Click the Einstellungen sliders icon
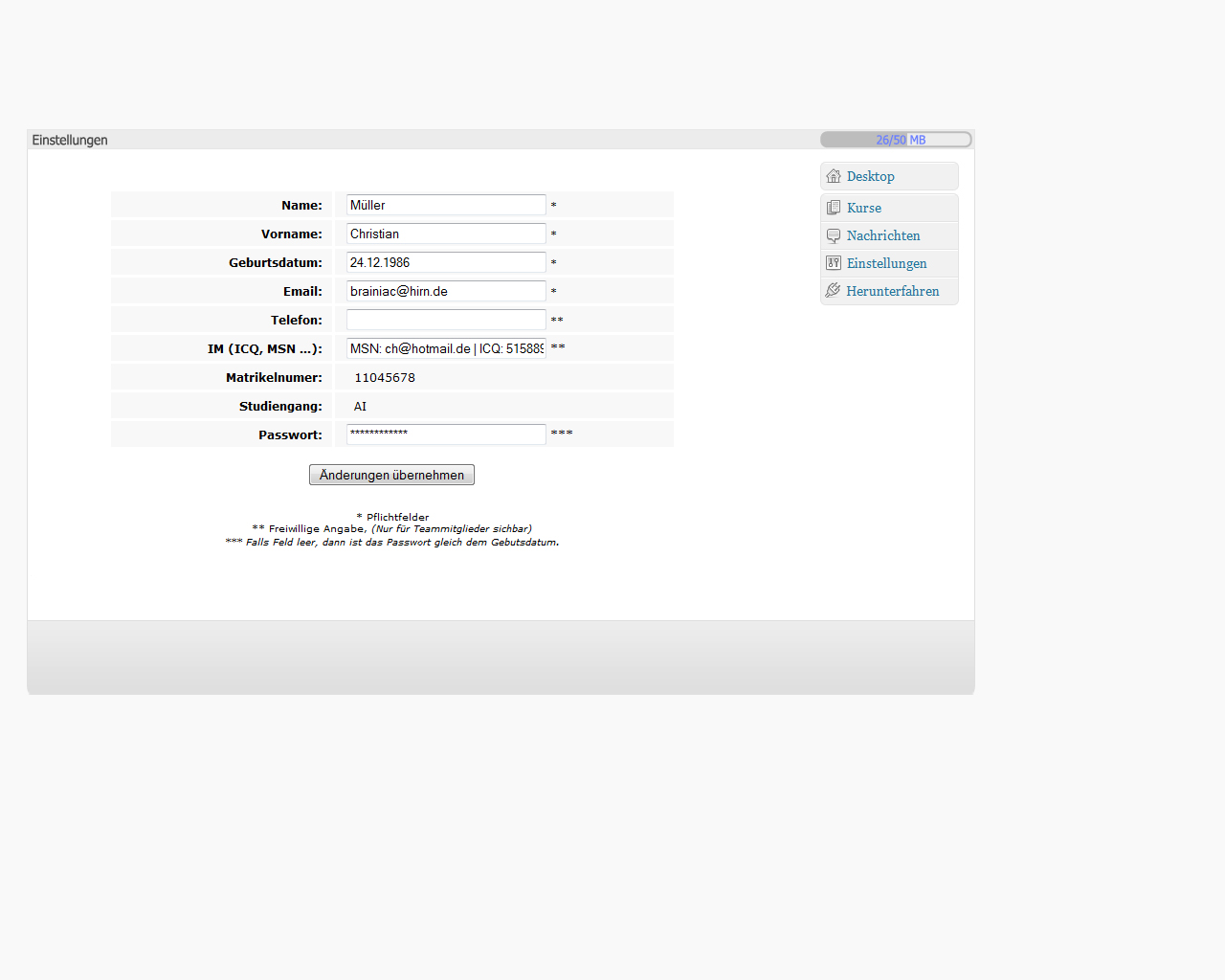This screenshot has width=1225, height=980. (x=834, y=263)
